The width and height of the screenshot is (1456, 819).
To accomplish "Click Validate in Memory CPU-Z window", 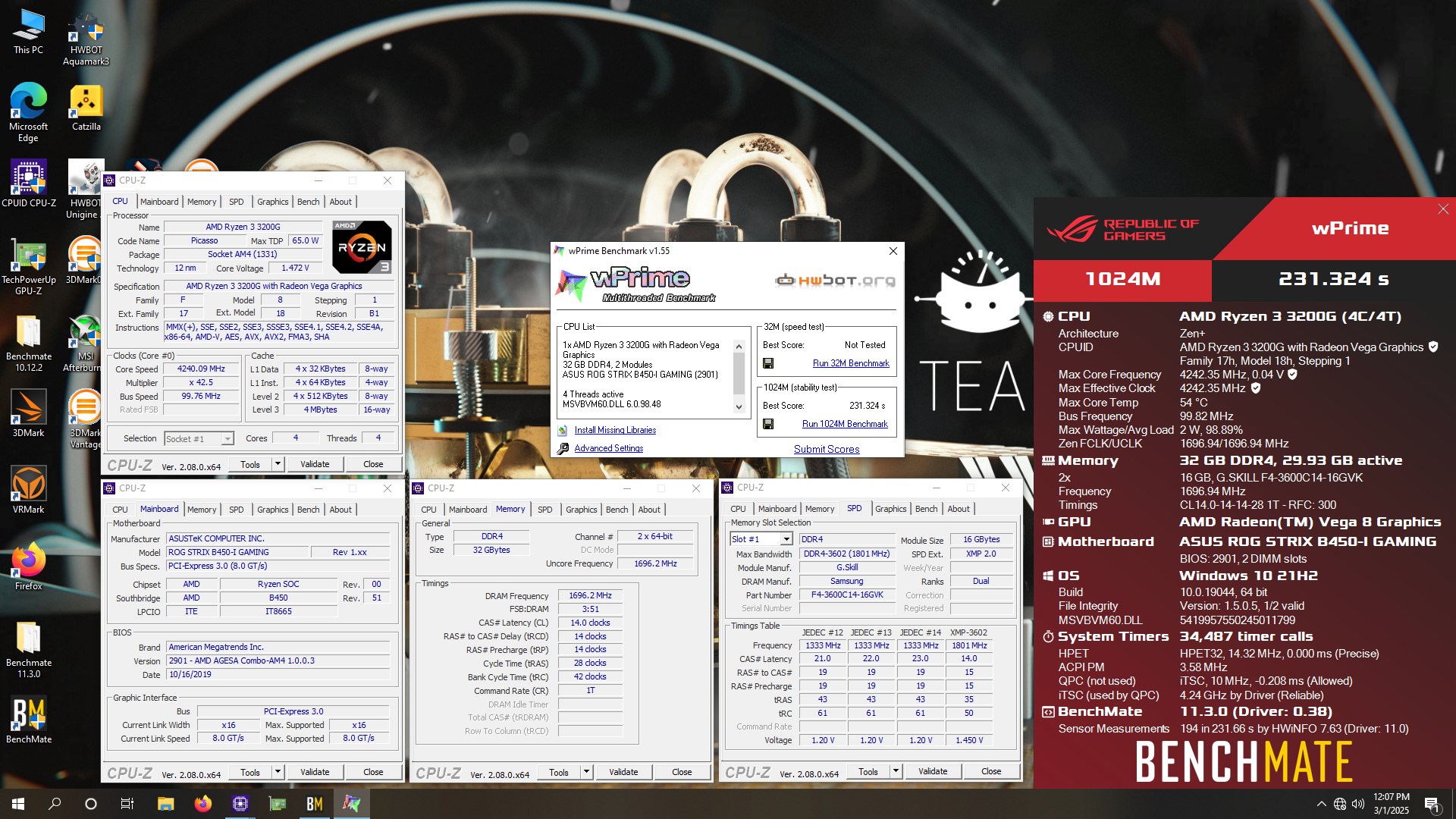I will point(623,772).
